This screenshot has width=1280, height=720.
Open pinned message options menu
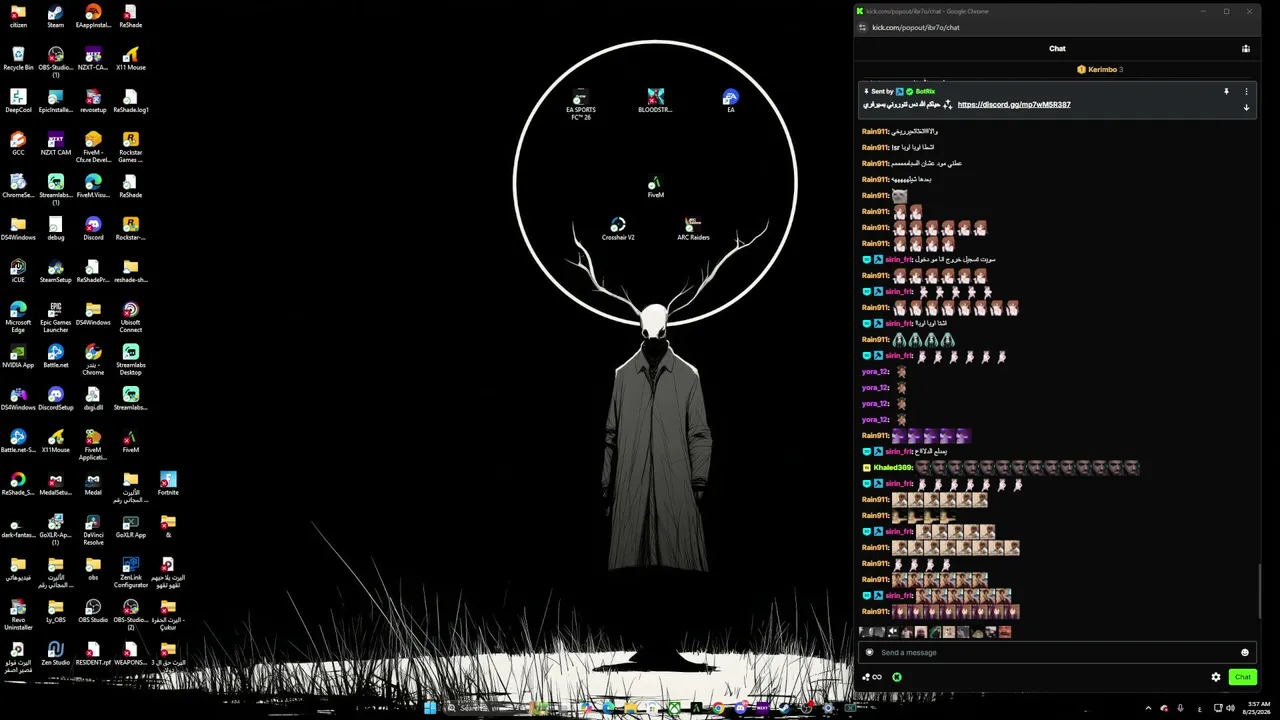click(x=1246, y=91)
